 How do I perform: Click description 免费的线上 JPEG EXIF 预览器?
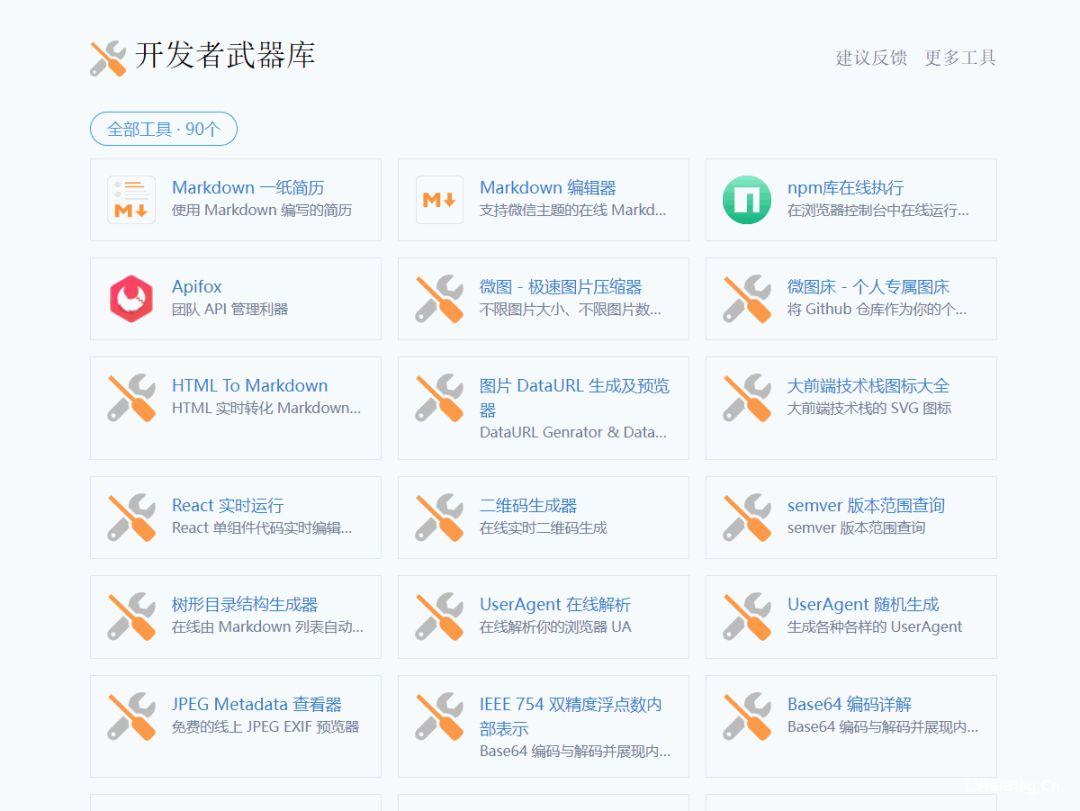[265, 726]
